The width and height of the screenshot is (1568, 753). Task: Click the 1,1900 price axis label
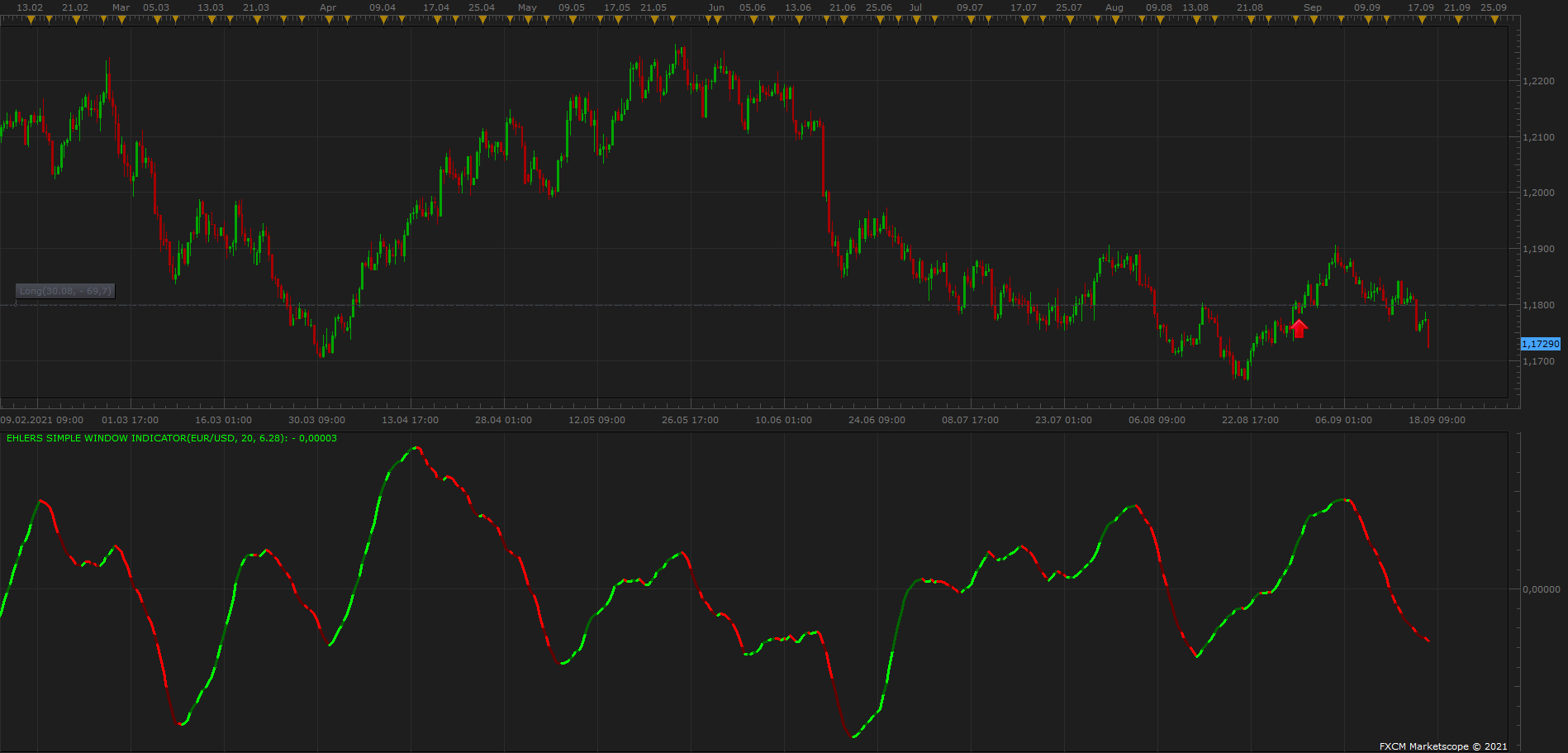point(1538,249)
